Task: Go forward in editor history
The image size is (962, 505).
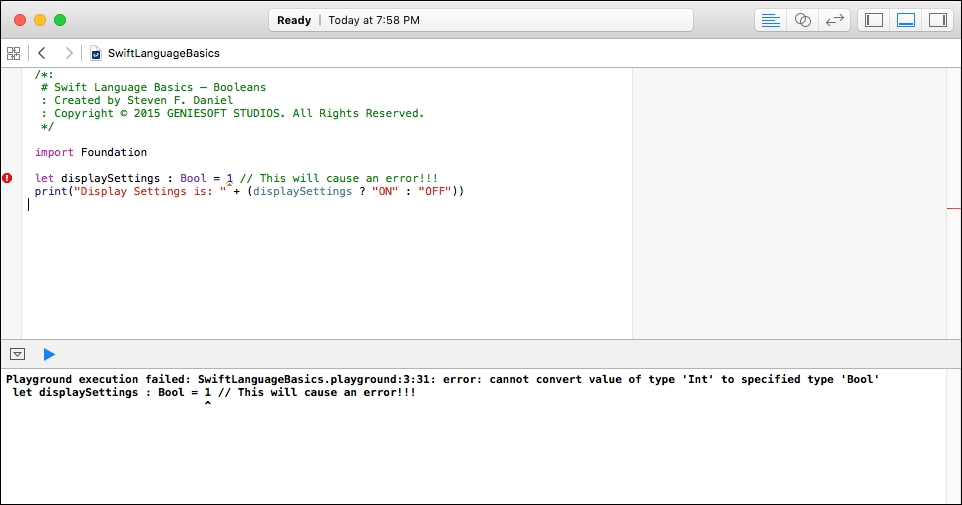Action: point(69,53)
